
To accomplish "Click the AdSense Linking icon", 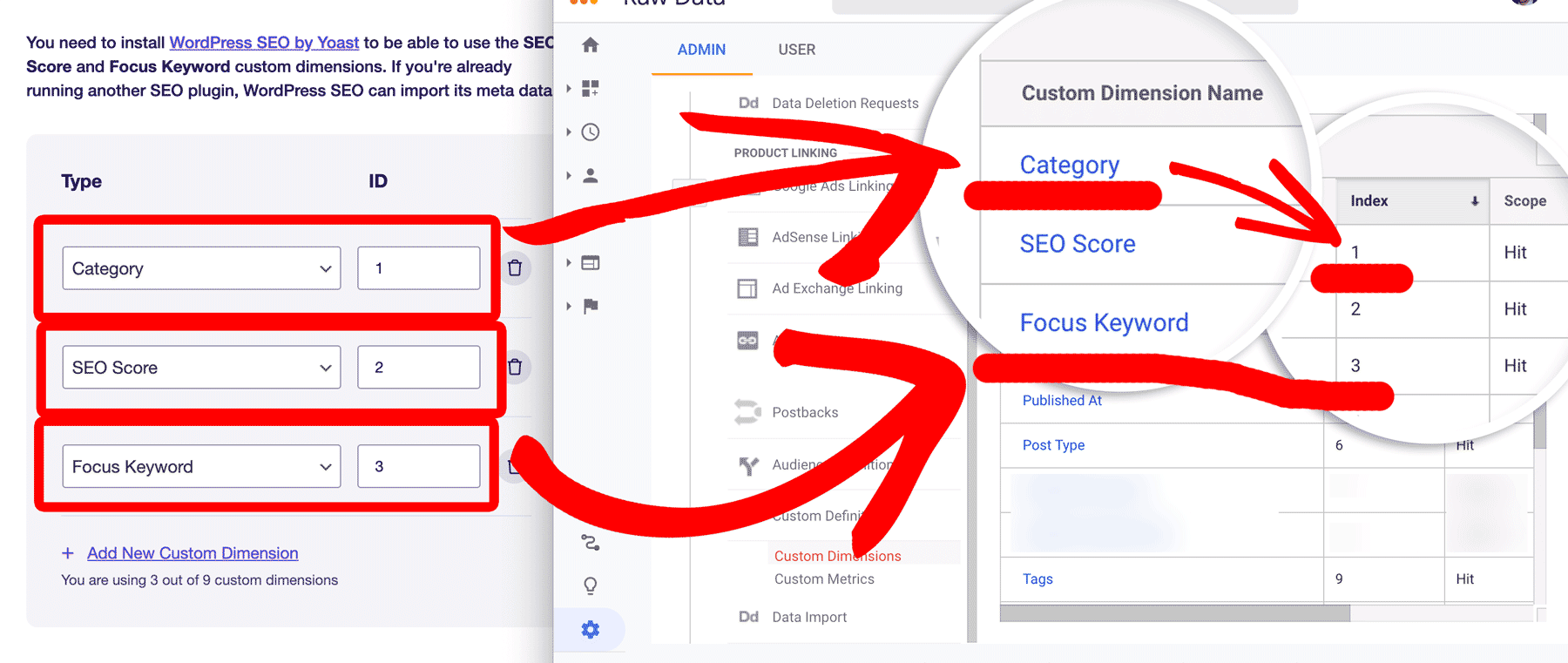I will (x=747, y=237).
